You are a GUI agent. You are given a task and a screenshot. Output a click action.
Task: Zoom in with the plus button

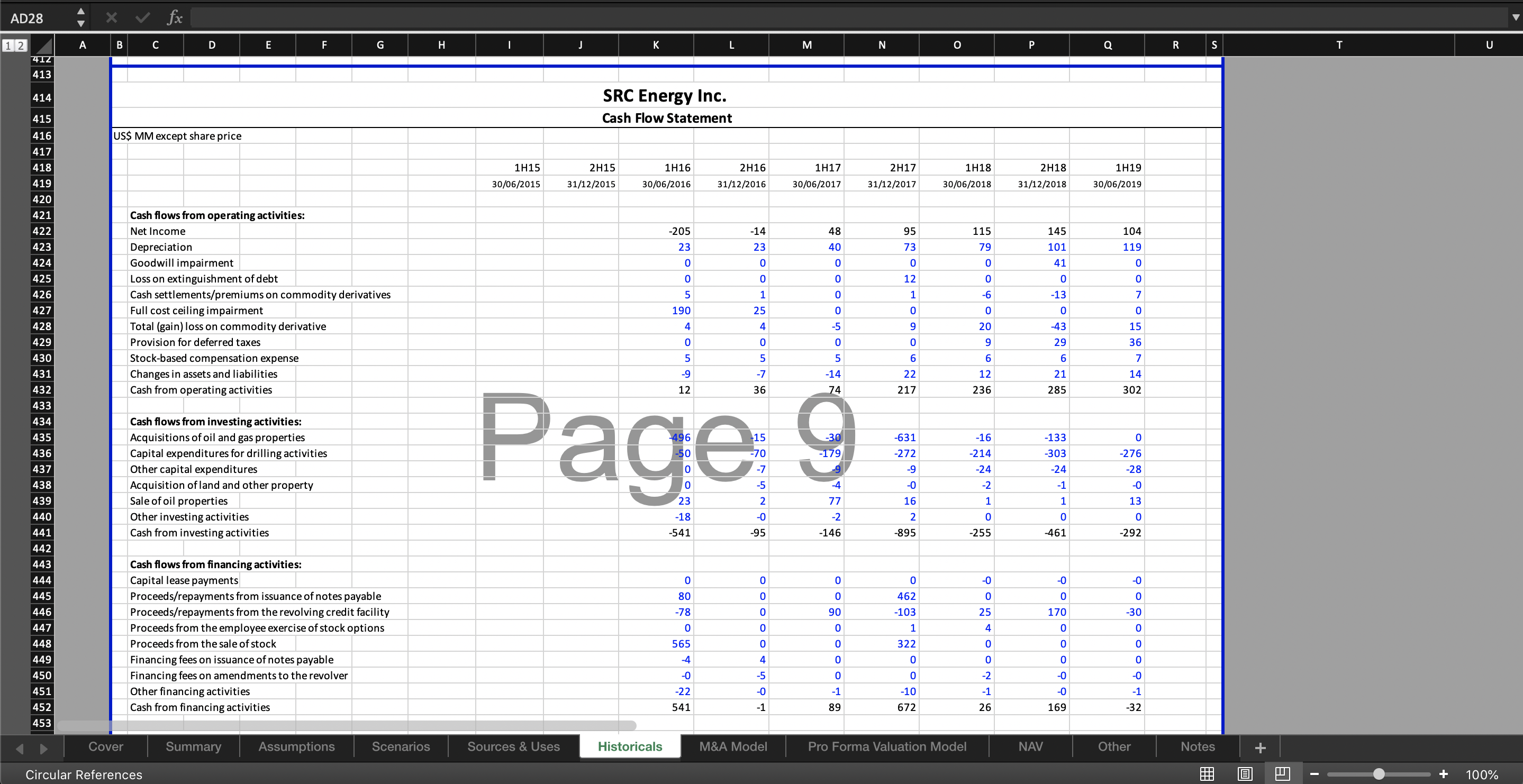tap(1443, 774)
